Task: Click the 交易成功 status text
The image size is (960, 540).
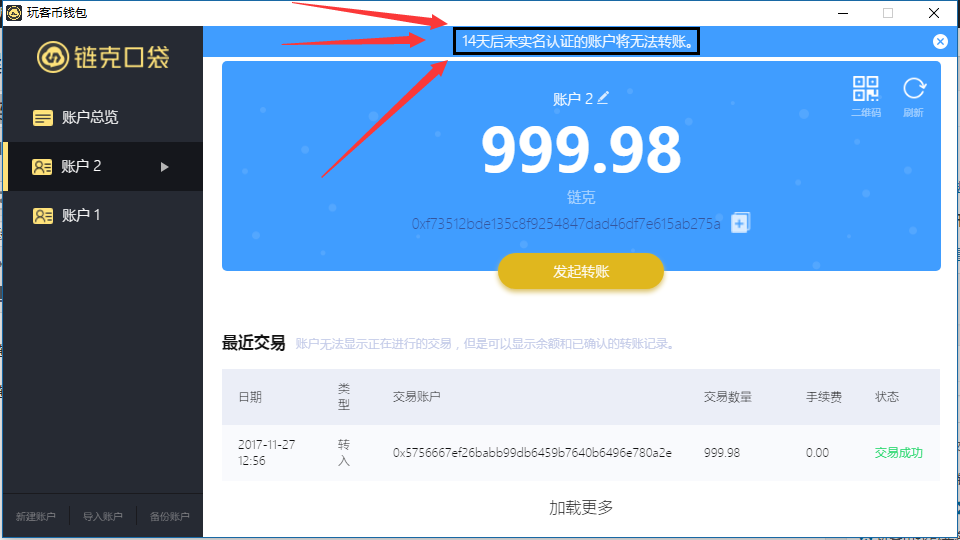Action: click(x=898, y=453)
